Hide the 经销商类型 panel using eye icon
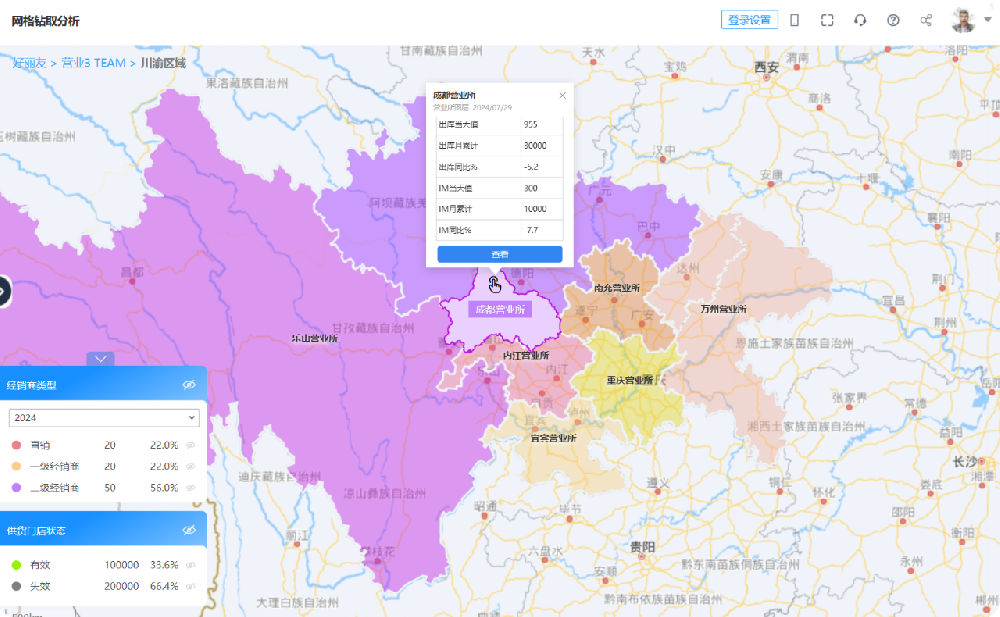This screenshot has height=617, width=1000. click(x=188, y=384)
